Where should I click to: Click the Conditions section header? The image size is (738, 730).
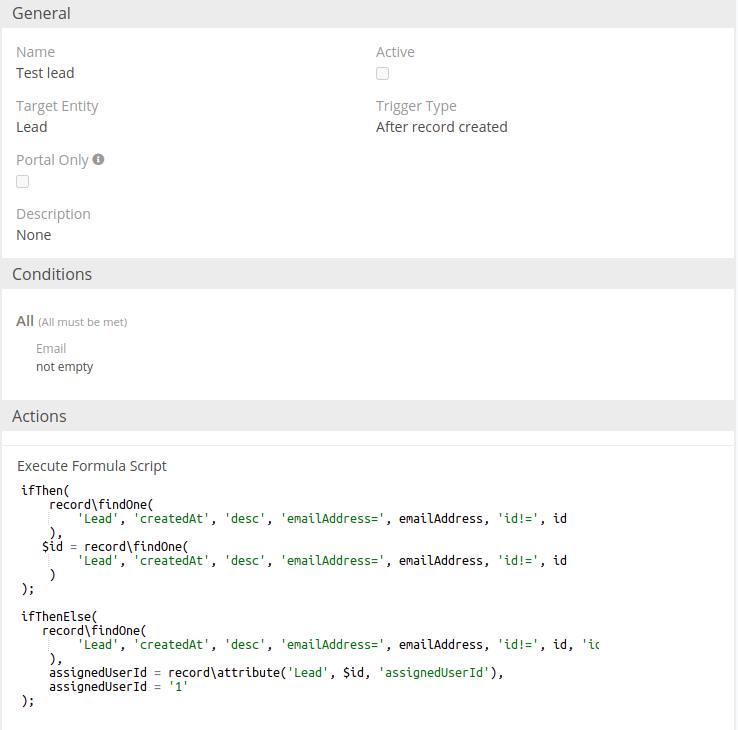52,274
